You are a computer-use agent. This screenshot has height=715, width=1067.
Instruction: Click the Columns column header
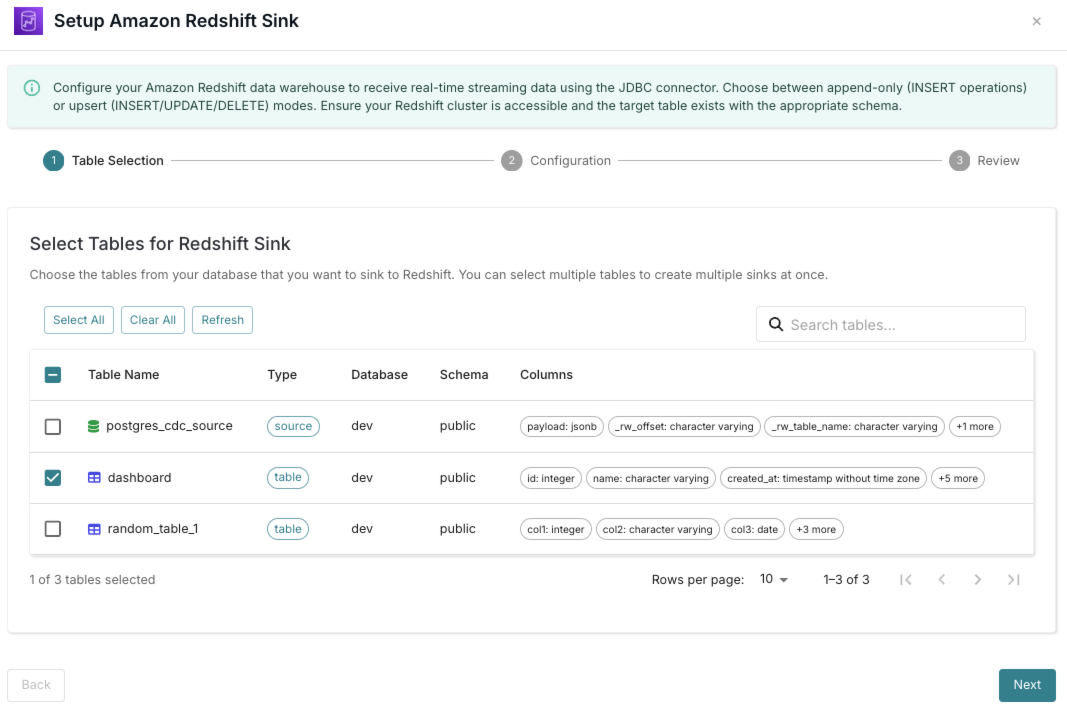pyautogui.click(x=546, y=375)
